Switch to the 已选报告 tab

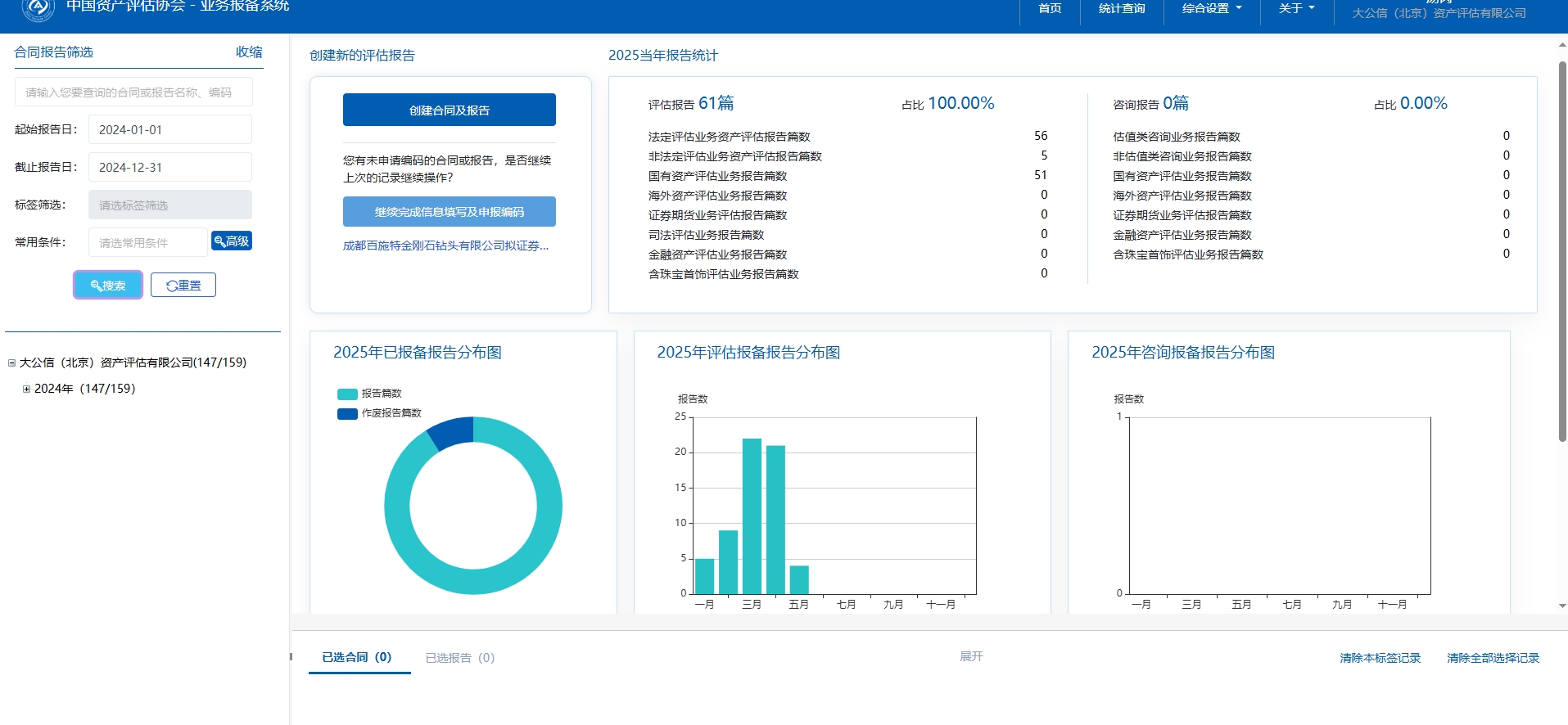[459, 657]
